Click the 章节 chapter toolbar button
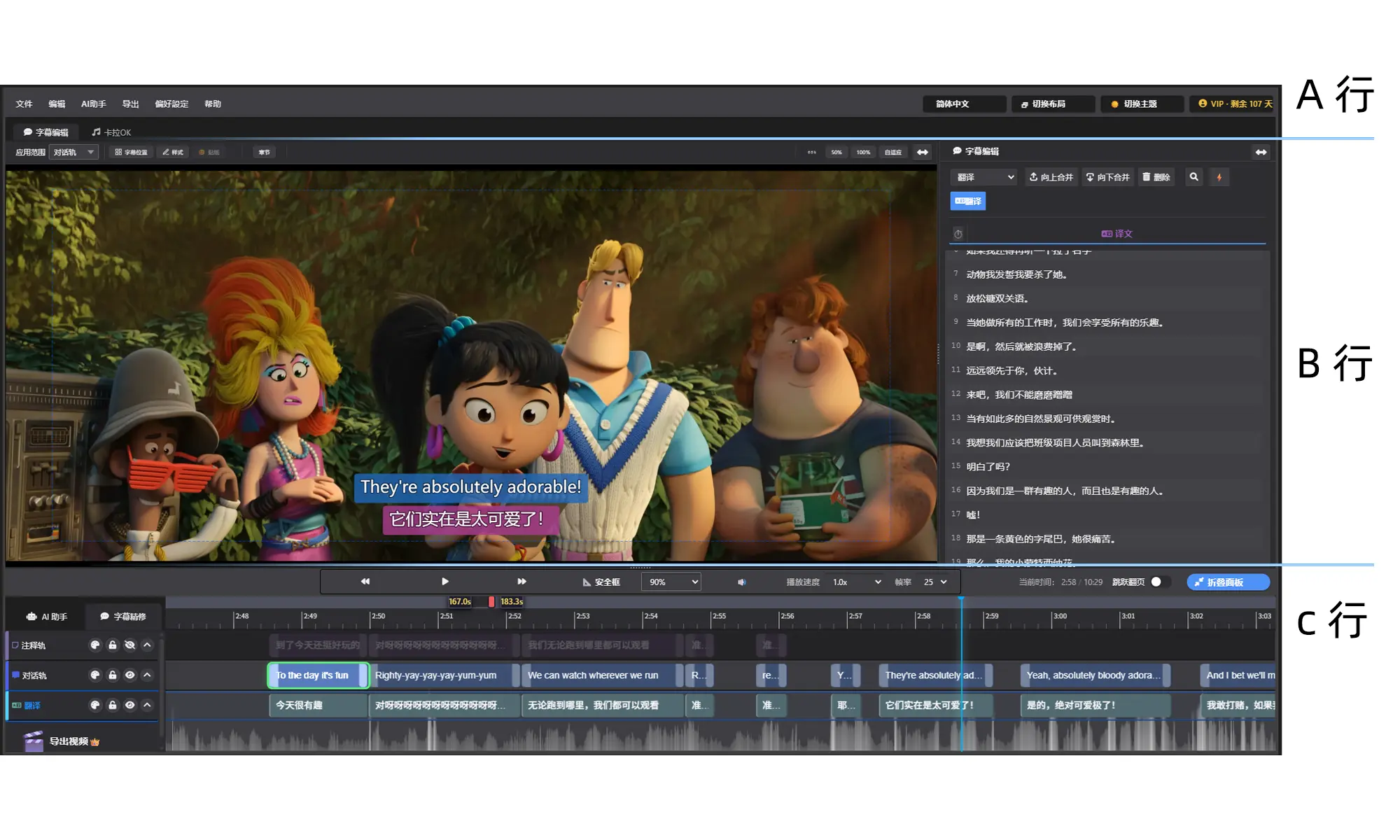 [x=264, y=153]
